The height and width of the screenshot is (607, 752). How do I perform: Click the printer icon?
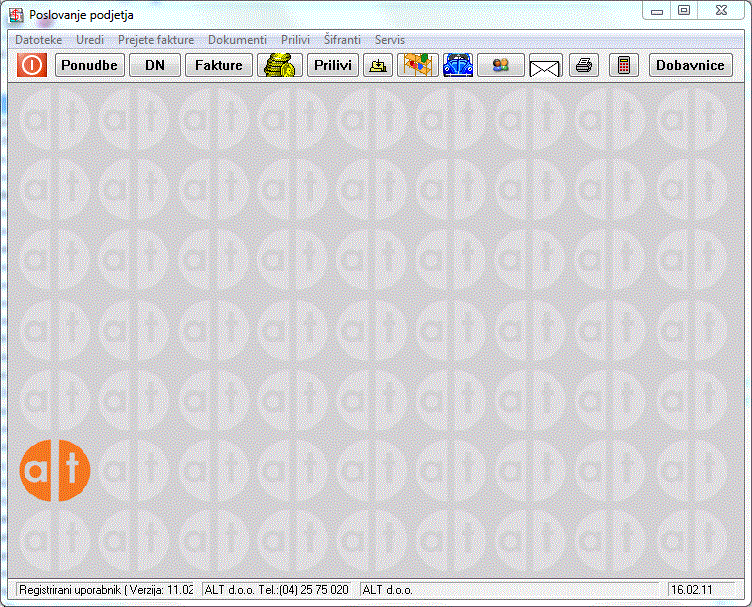[584, 65]
